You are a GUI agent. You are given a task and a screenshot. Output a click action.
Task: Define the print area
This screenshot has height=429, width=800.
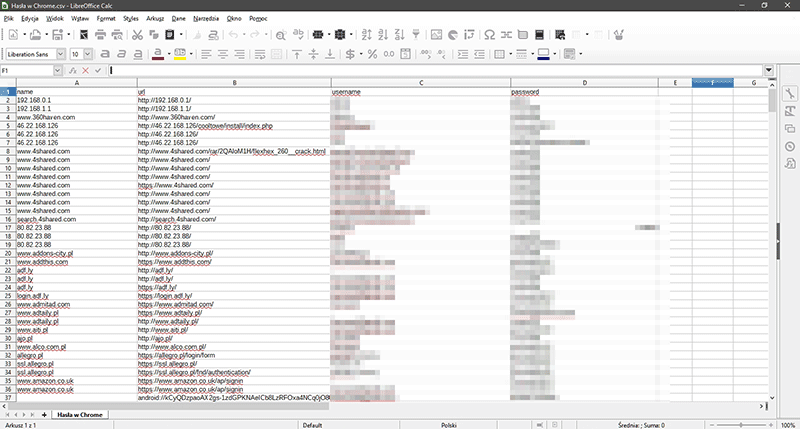560,35
